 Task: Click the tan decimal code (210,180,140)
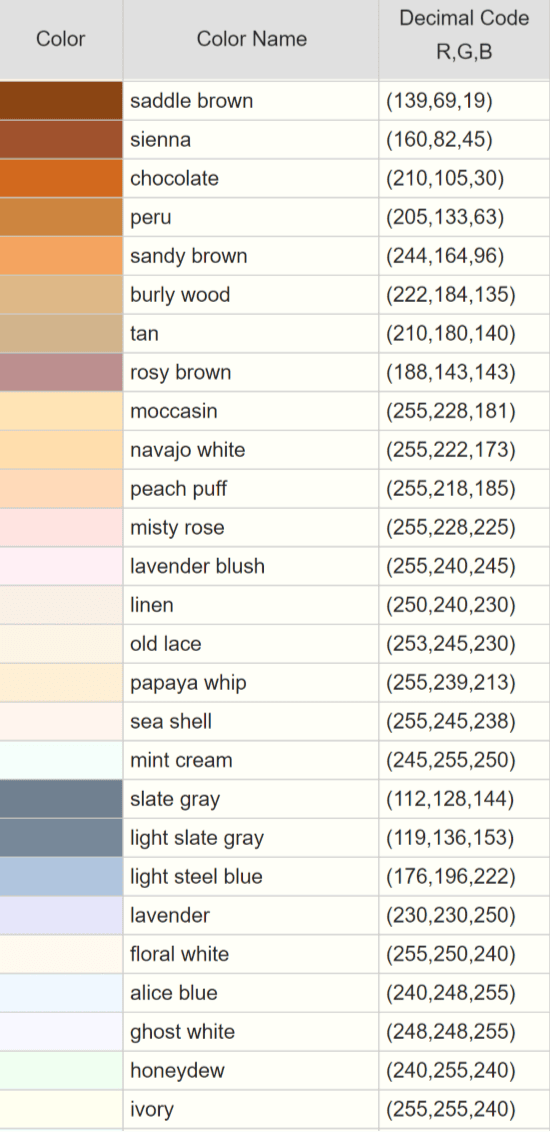click(x=451, y=334)
